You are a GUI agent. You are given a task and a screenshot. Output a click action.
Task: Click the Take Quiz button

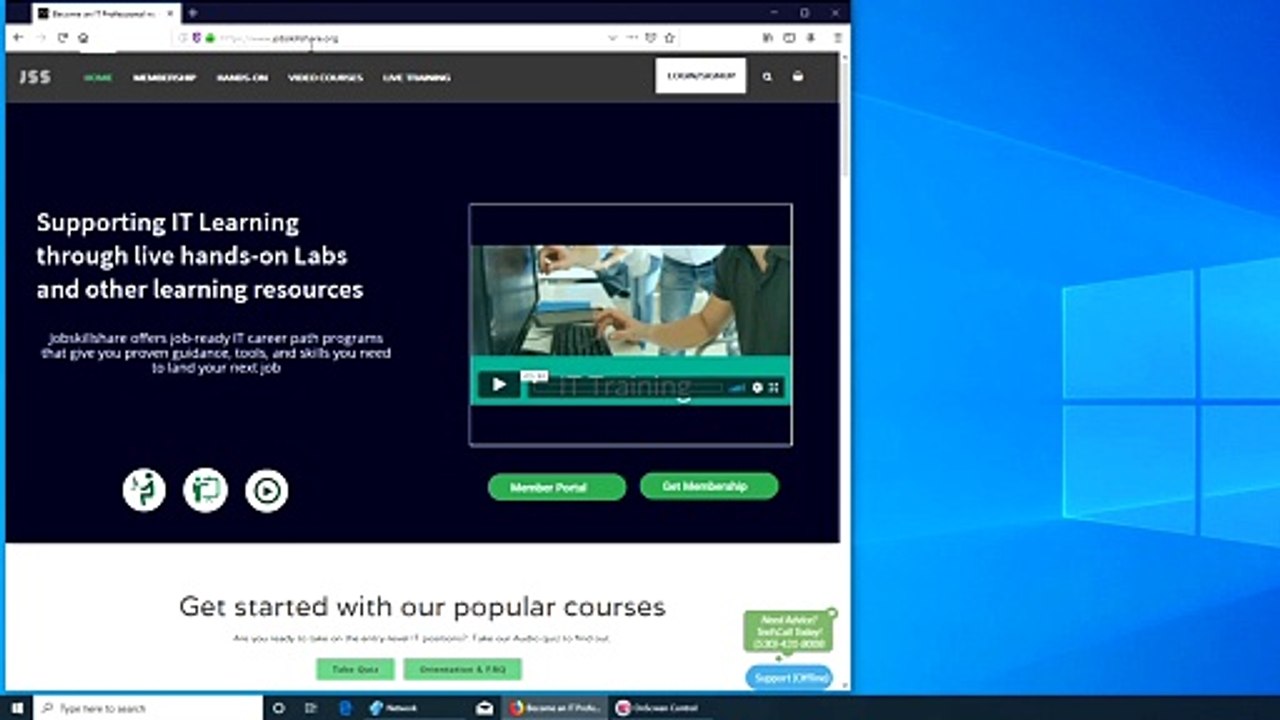355,669
